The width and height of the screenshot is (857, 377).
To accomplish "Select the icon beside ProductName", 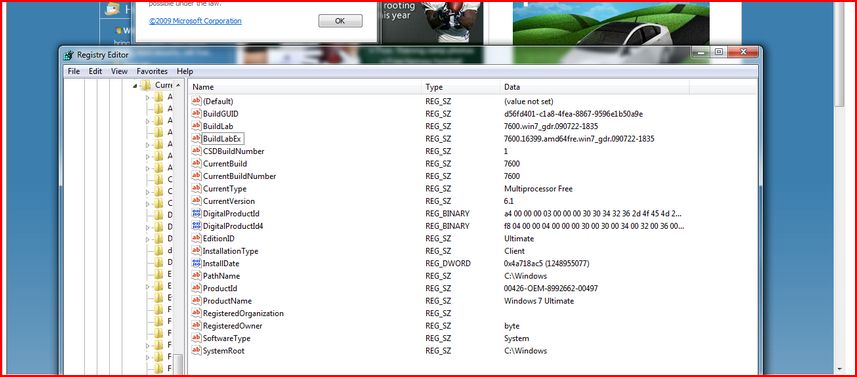I will pyautogui.click(x=197, y=301).
